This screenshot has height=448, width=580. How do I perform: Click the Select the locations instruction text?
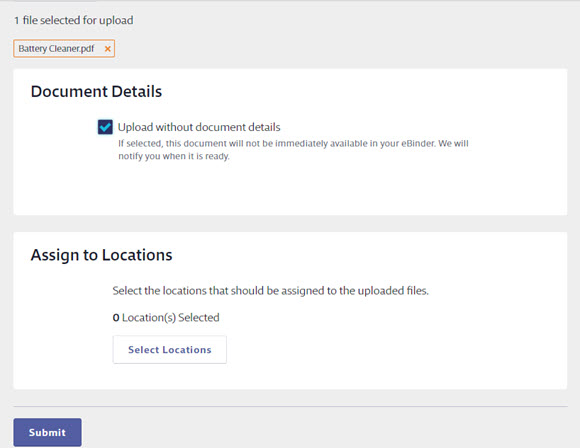coord(270,291)
